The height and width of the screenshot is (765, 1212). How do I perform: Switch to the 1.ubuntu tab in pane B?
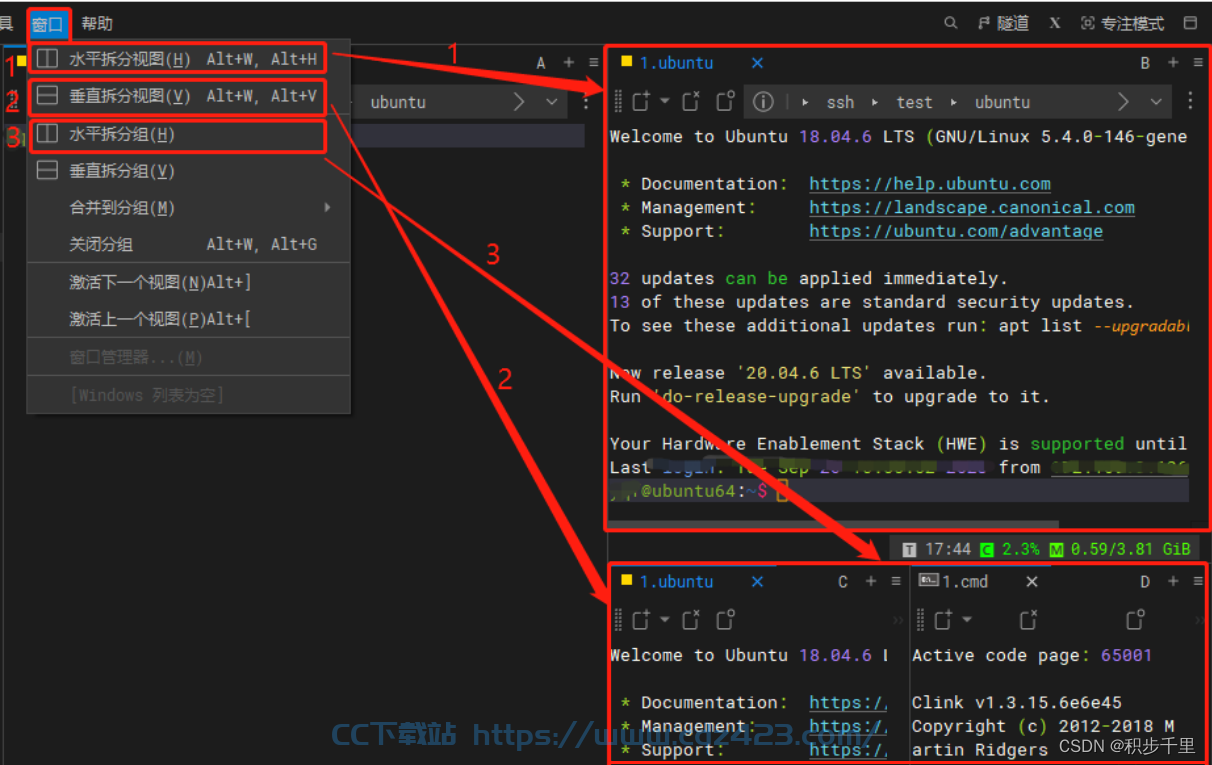click(676, 63)
